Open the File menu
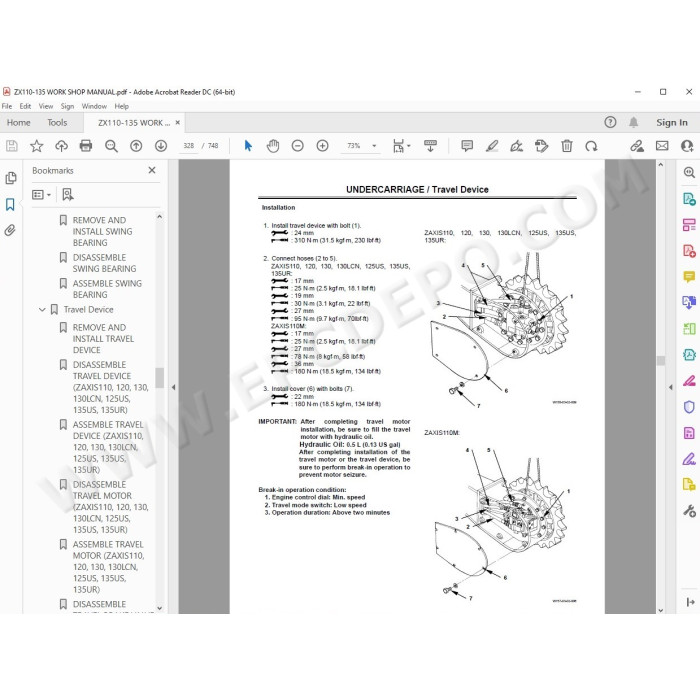 coord(7,106)
